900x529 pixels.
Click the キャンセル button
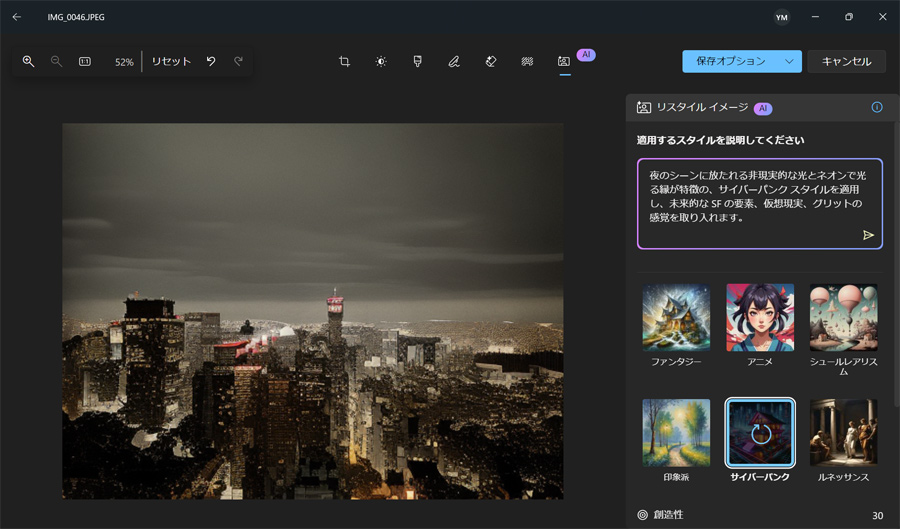click(846, 61)
